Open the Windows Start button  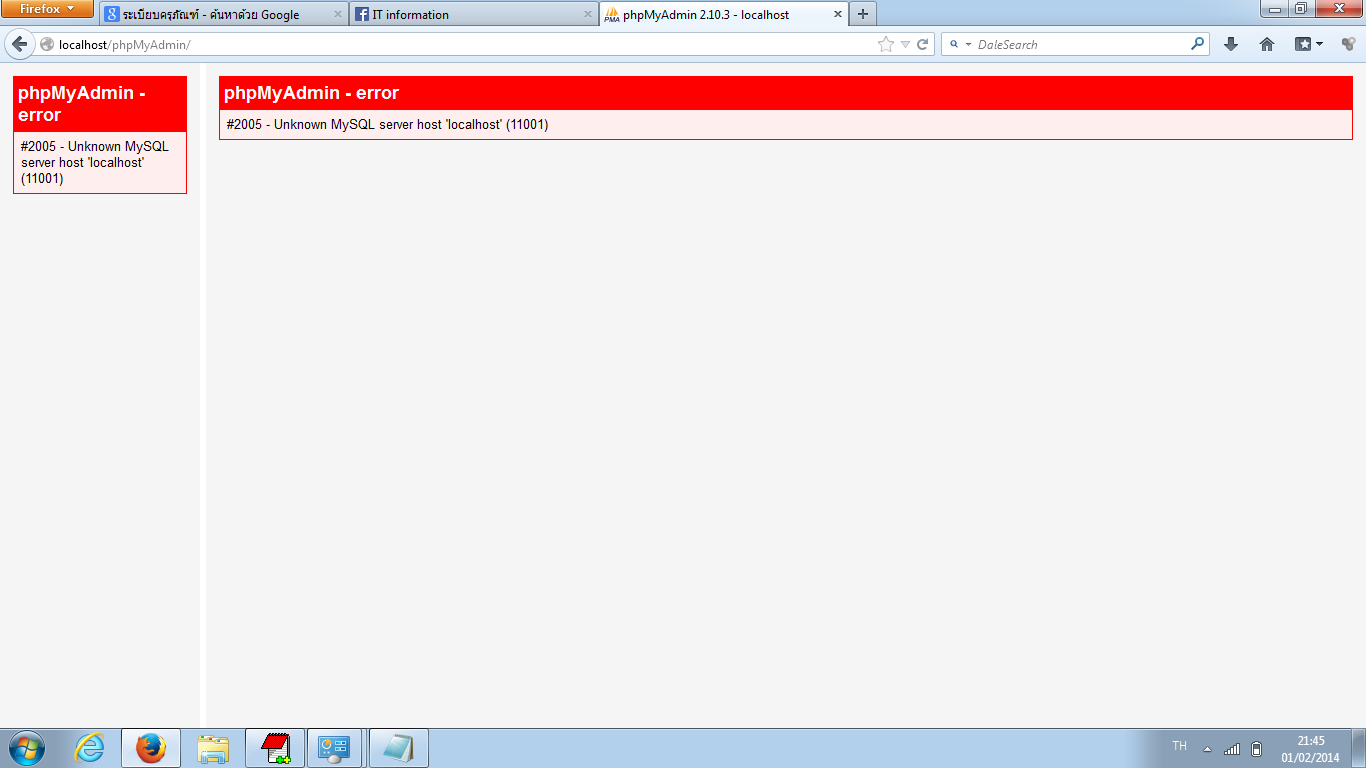(x=27, y=748)
